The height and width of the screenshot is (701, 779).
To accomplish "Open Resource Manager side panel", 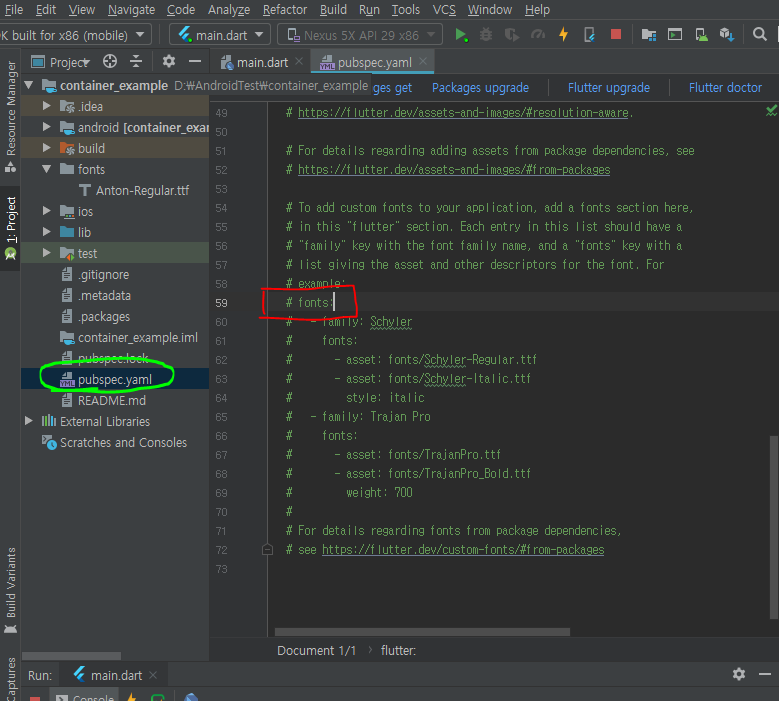I will (x=10, y=117).
